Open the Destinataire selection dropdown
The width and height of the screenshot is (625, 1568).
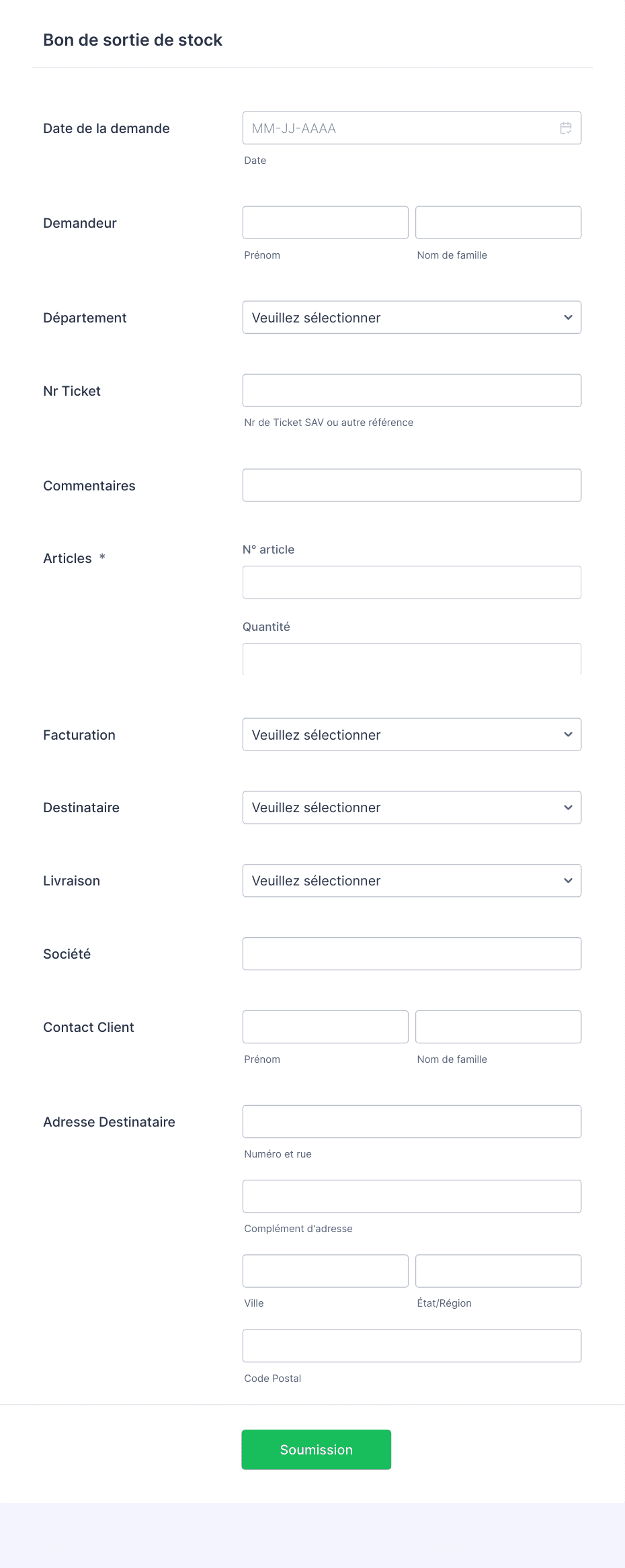(411, 808)
